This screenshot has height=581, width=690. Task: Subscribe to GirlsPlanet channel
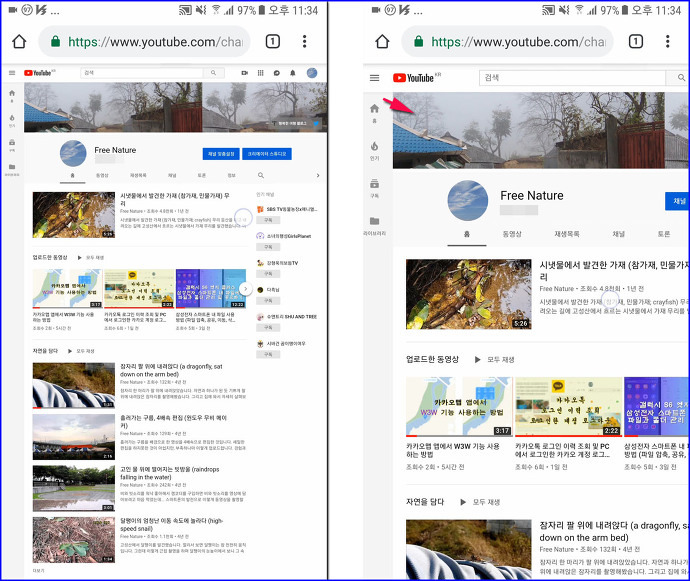(268, 247)
